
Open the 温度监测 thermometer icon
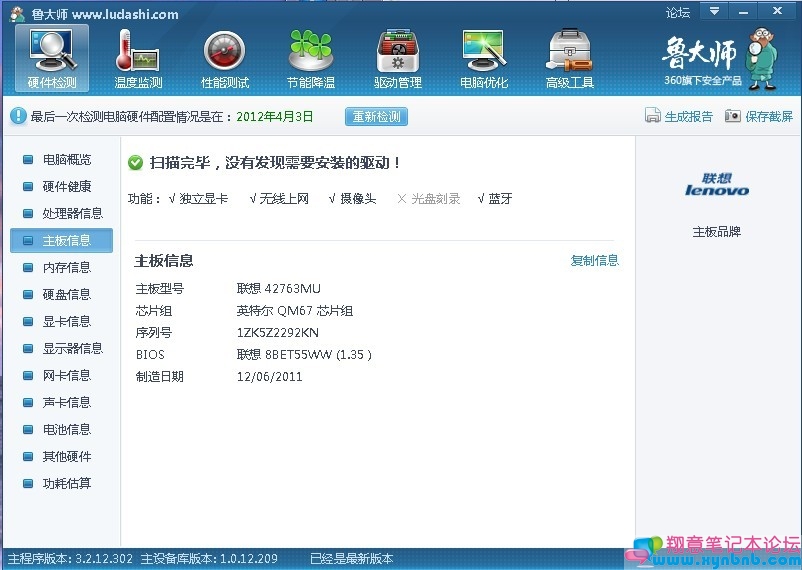138,58
